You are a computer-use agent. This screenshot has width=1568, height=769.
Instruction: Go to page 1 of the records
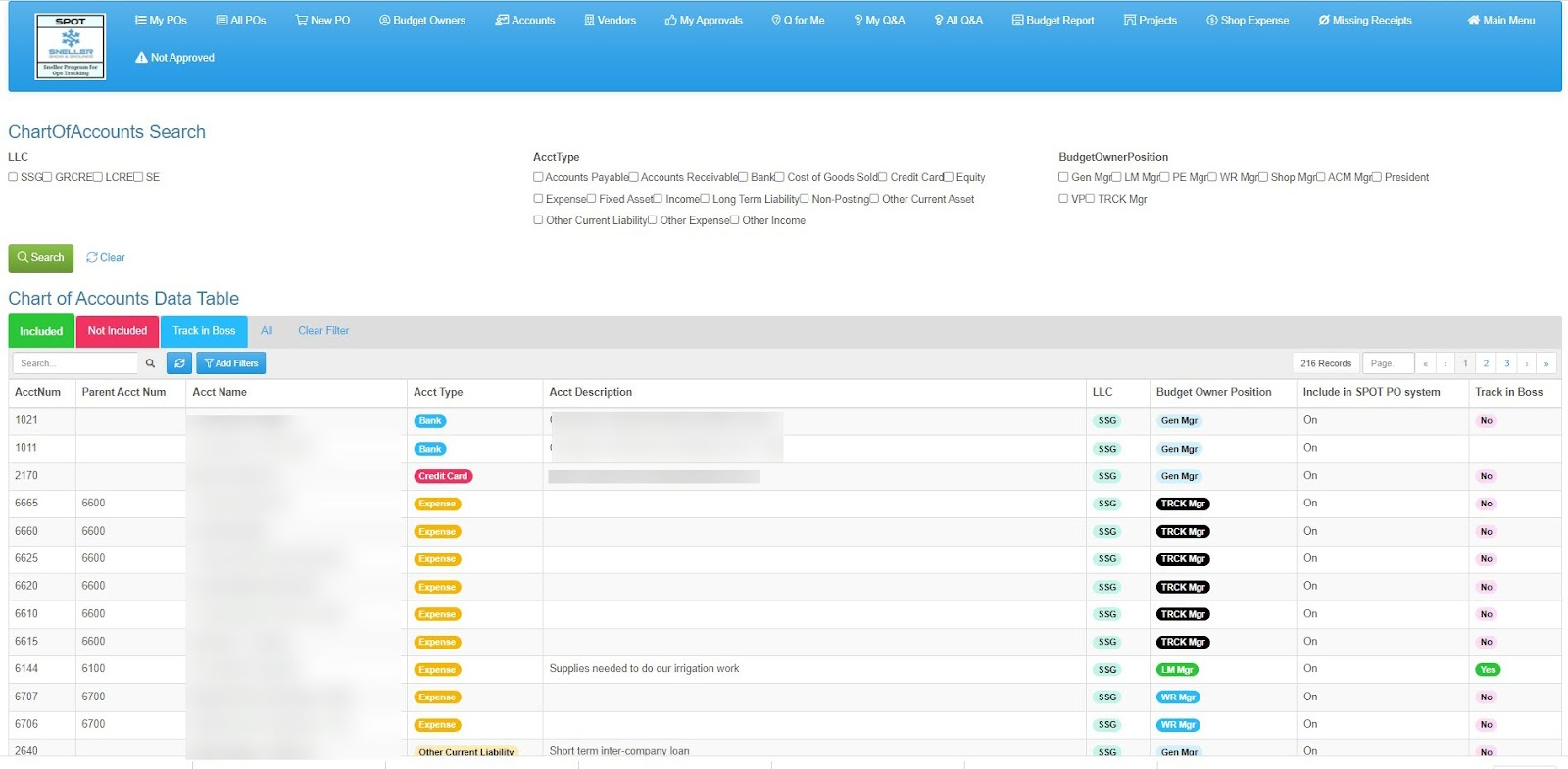1465,363
